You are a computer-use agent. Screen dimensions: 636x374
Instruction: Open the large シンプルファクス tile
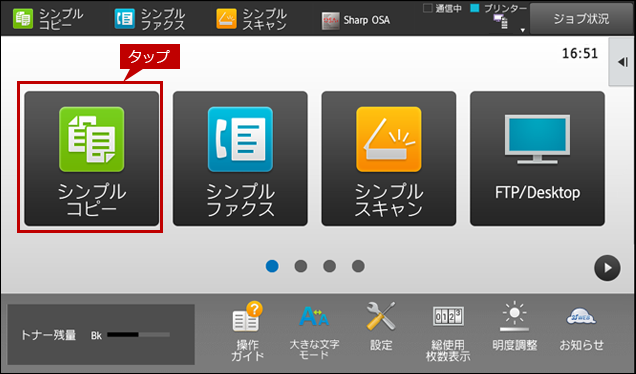coord(240,159)
